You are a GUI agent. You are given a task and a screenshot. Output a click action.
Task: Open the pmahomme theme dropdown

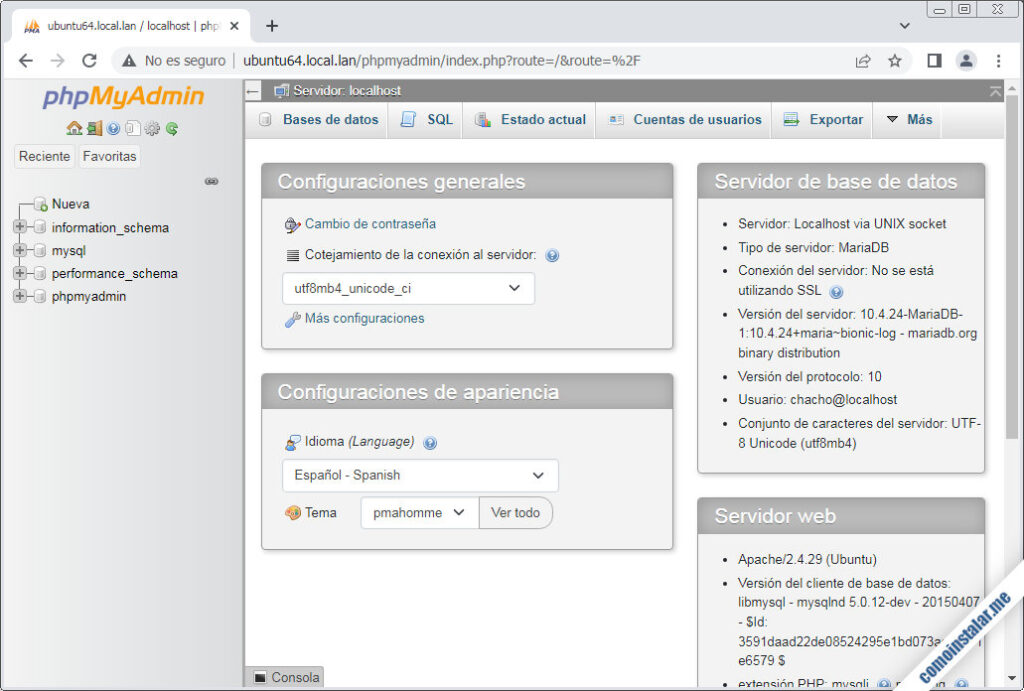click(x=419, y=512)
